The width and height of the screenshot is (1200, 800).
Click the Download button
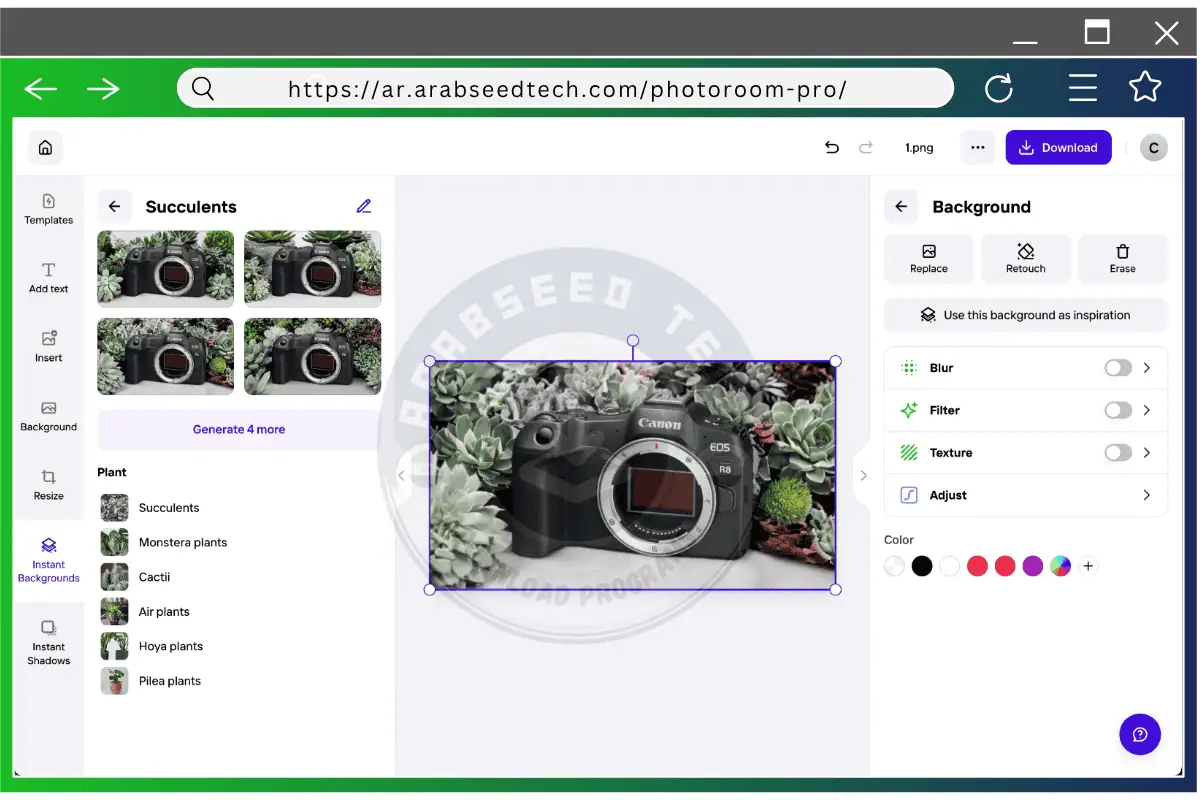coord(1058,147)
